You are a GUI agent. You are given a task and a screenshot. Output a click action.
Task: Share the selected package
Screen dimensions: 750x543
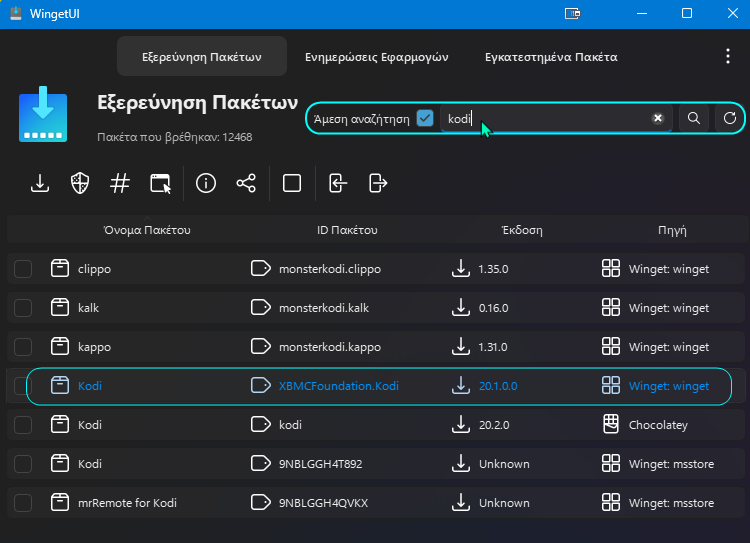tap(246, 183)
